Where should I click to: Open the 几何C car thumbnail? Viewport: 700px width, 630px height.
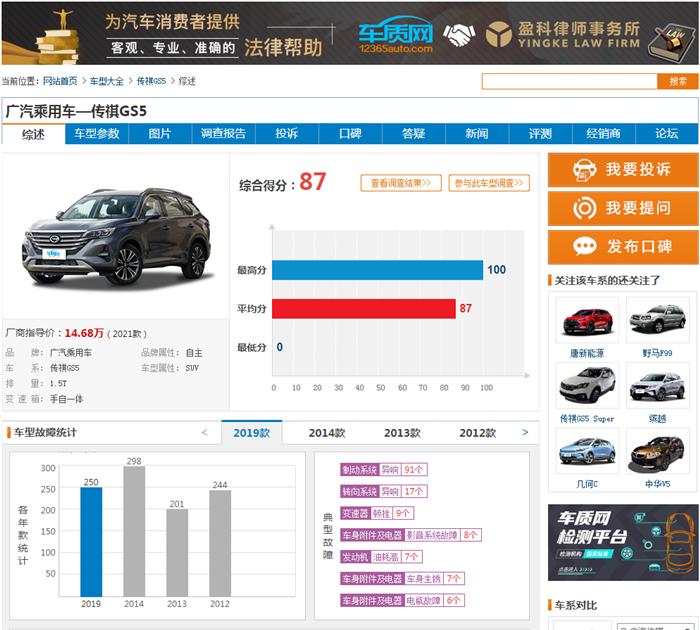coord(587,451)
